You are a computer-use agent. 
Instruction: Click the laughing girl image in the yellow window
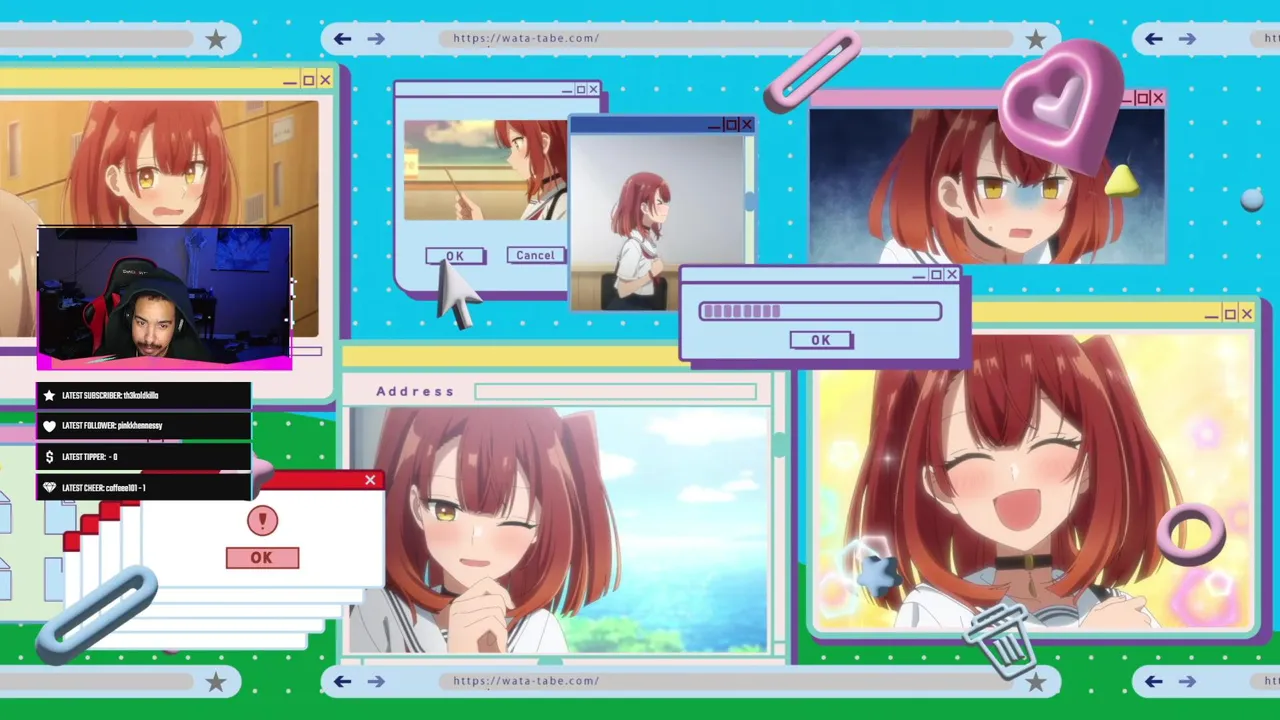pos(1035,482)
